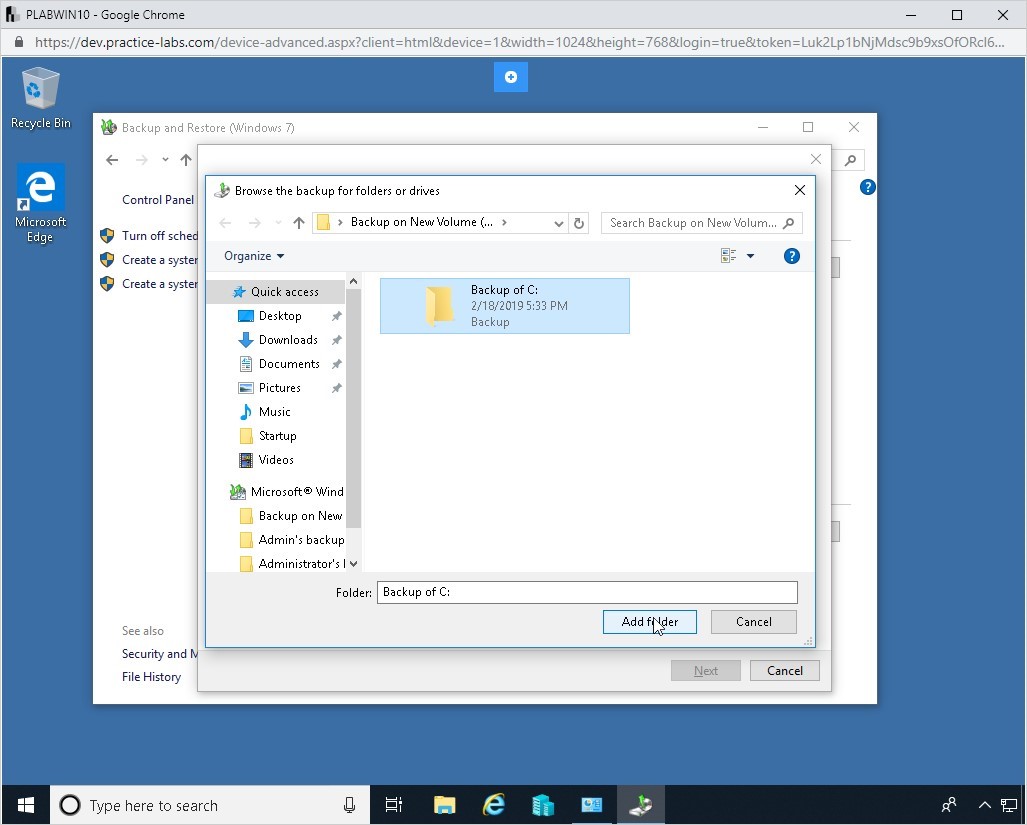Click the back arrow in browse dialog
The height and width of the screenshot is (825, 1027).
(225, 223)
